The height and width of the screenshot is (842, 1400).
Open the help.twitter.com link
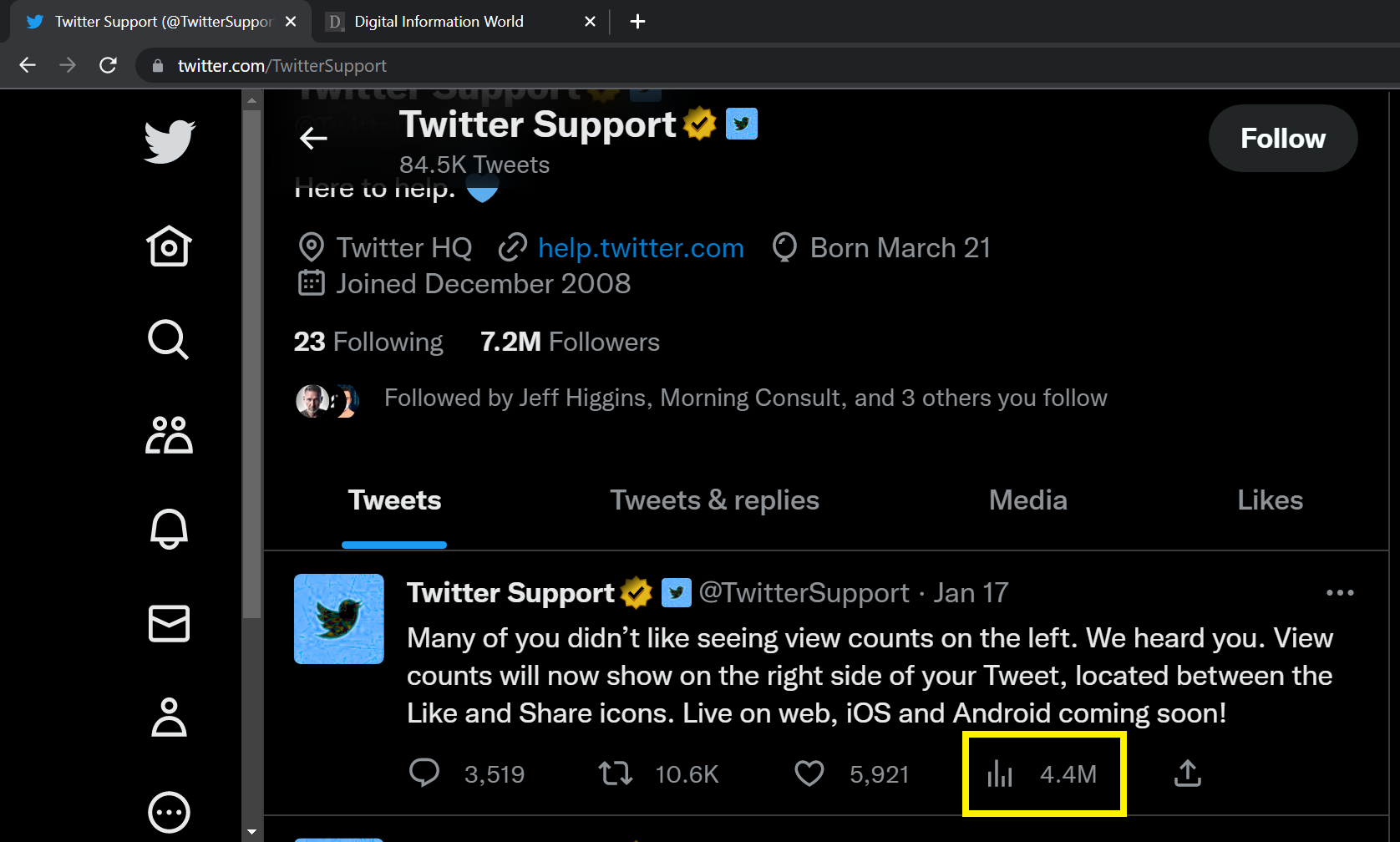pos(640,248)
